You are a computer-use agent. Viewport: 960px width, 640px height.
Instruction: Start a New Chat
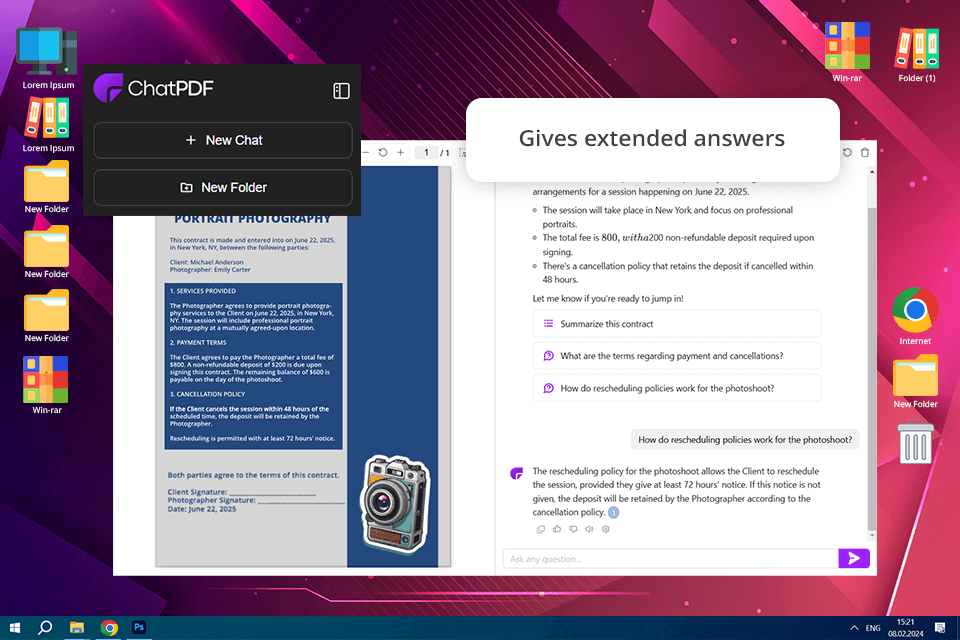pyautogui.click(x=223, y=140)
